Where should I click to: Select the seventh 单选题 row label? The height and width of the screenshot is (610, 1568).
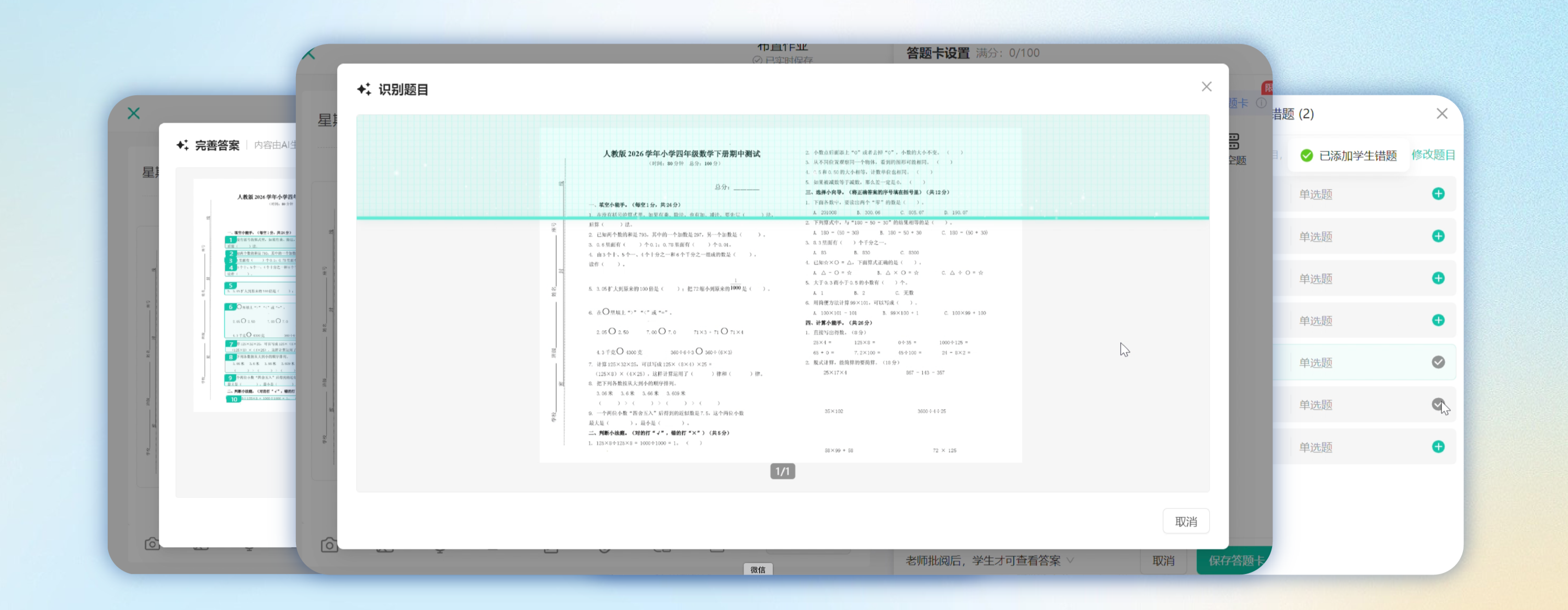coord(1315,447)
